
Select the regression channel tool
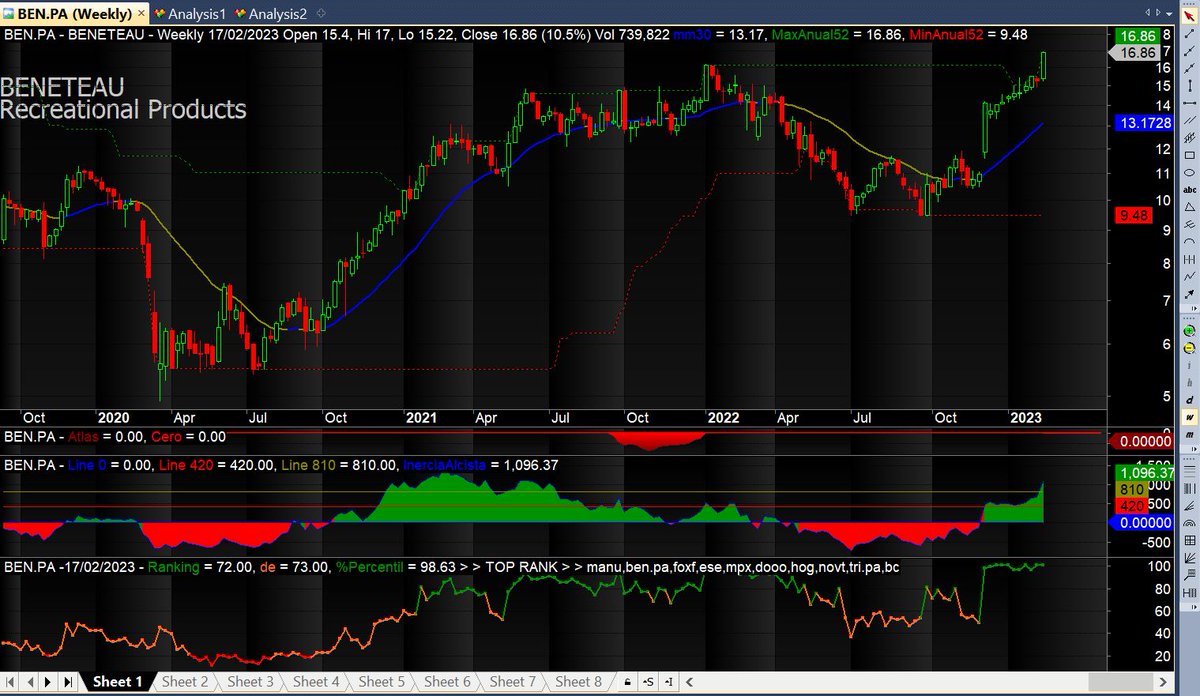tap(1190, 138)
